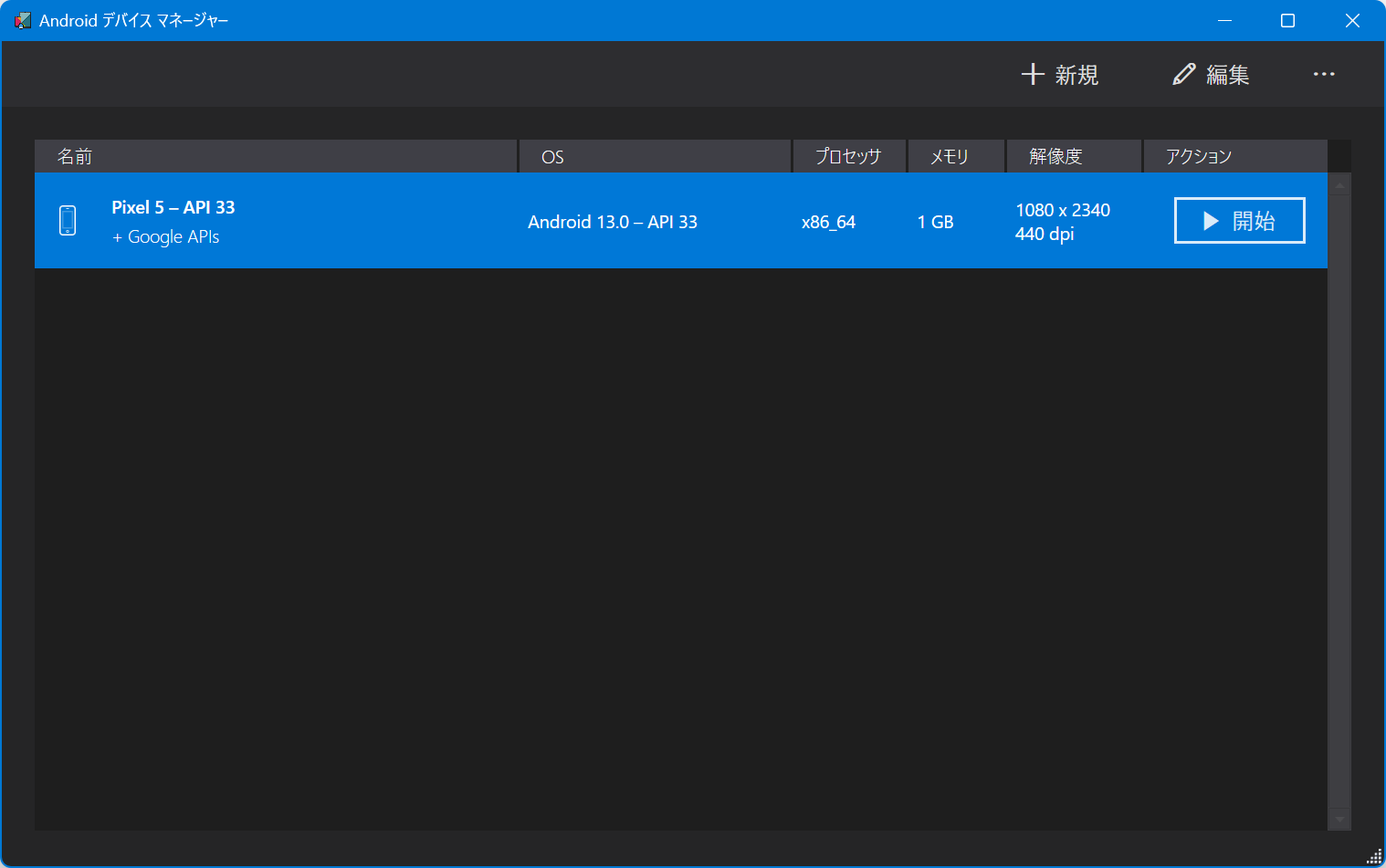Click the Android 13.0 – API 33 cell
Image resolution: width=1386 pixels, height=868 pixels.
tap(613, 222)
